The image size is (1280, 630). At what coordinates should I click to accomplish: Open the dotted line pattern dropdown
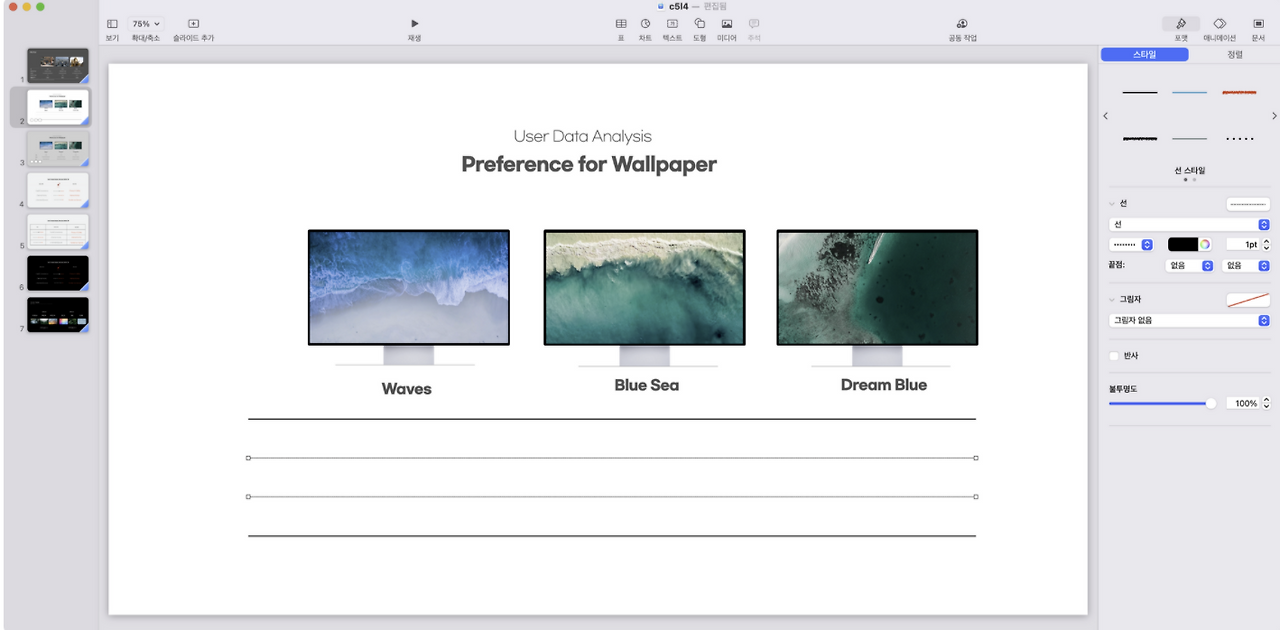(x=1132, y=244)
